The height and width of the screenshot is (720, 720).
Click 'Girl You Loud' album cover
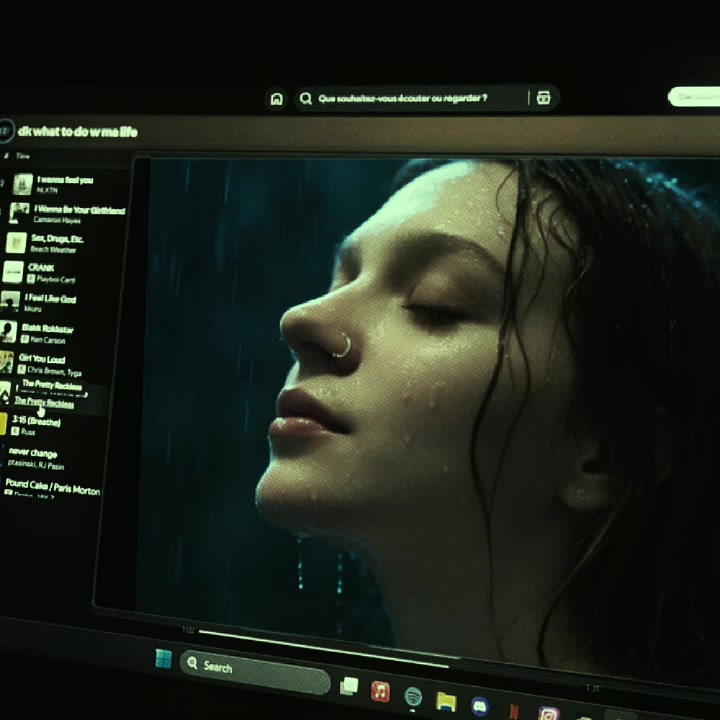pos(6,362)
